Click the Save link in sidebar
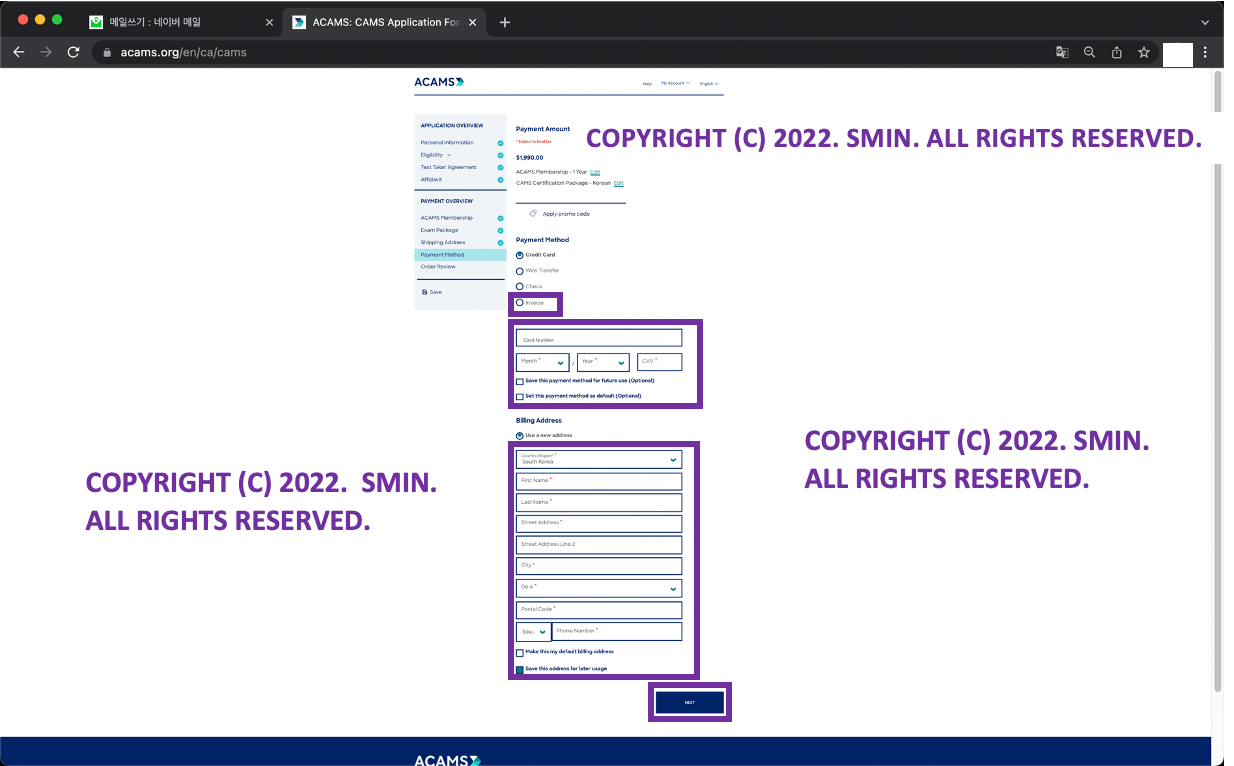Screen dimensions: 1234x766 (435, 292)
